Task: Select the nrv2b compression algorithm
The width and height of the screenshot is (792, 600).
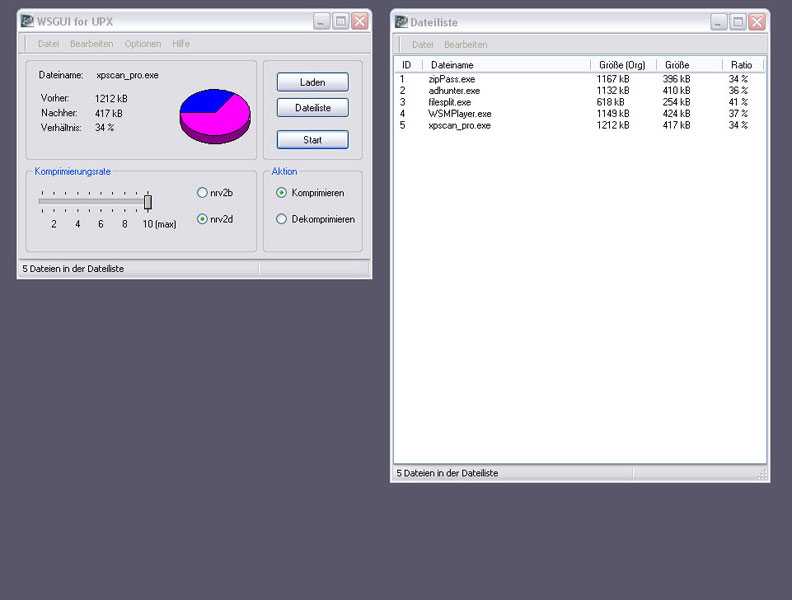Action: tap(203, 193)
